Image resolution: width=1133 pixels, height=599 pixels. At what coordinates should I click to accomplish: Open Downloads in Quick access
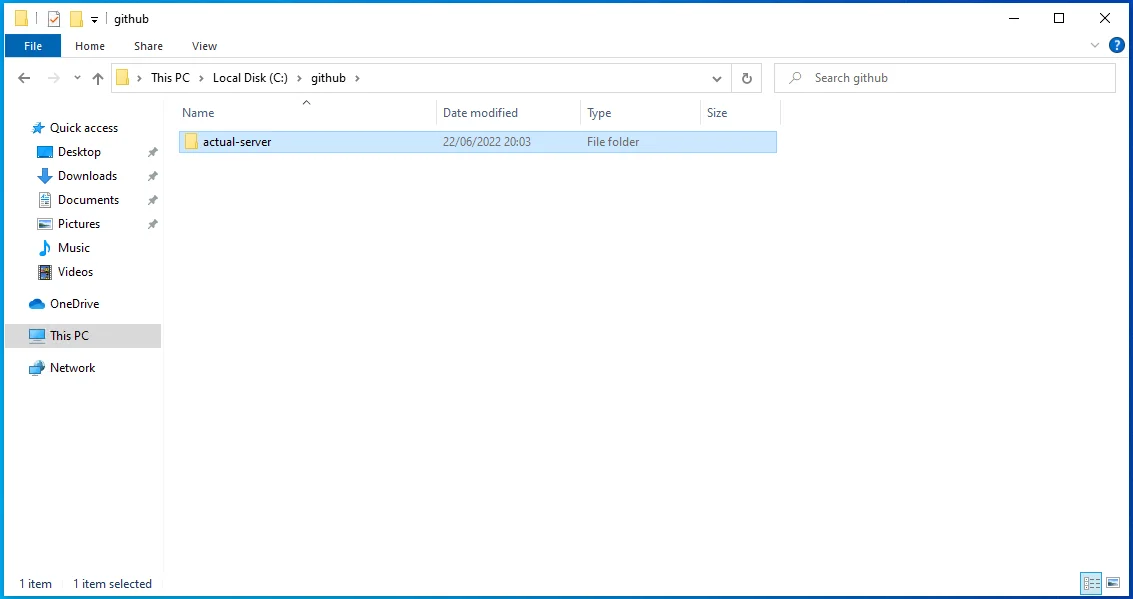pyautogui.click(x=87, y=176)
